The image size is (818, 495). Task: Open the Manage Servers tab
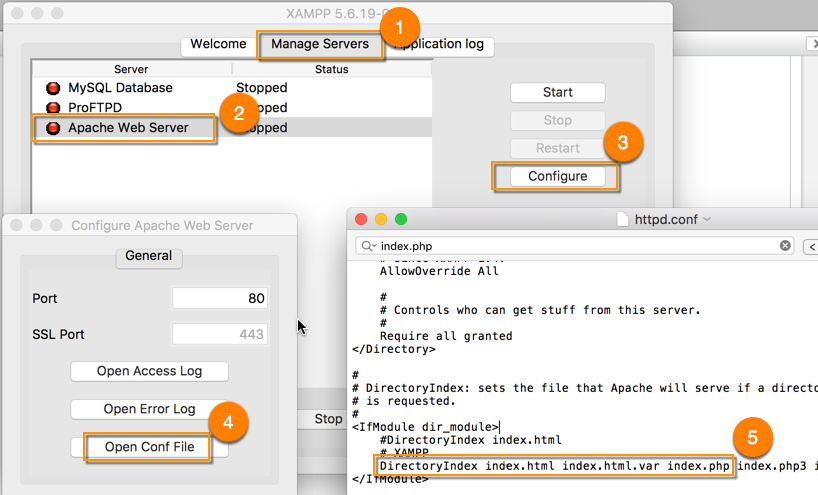[320, 44]
